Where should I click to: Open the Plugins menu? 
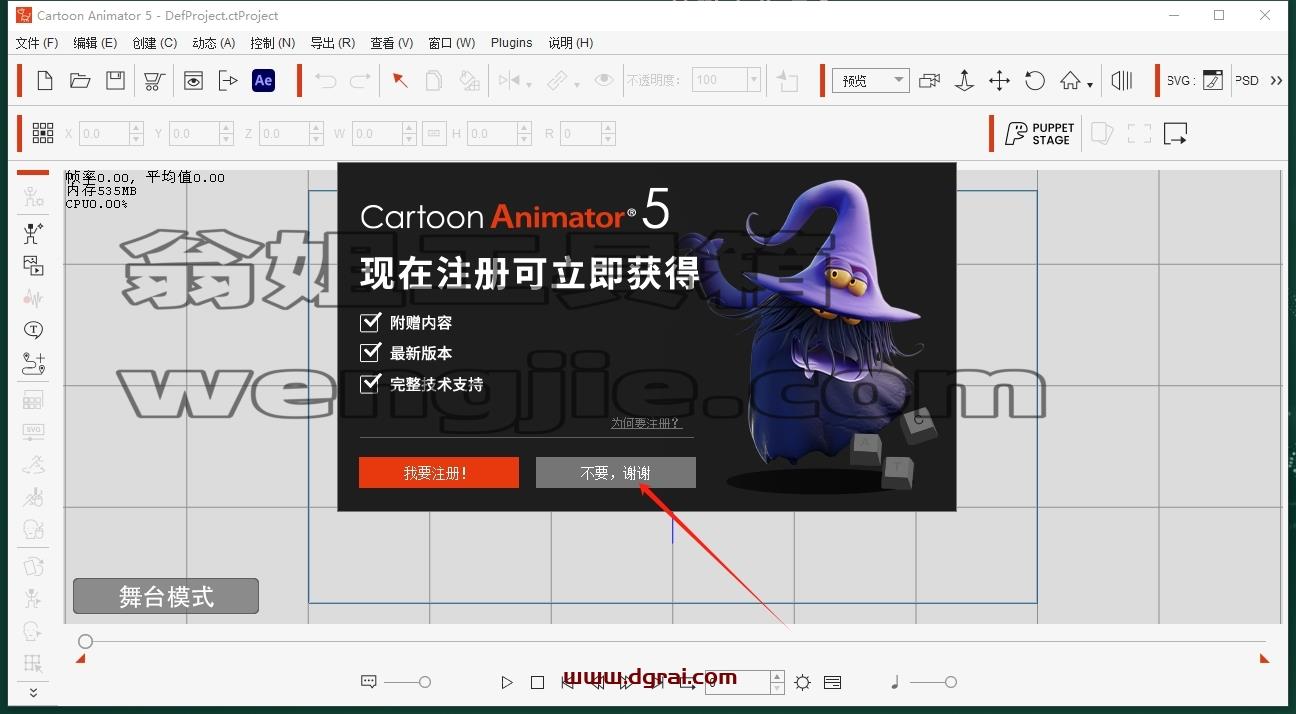point(511,43)
